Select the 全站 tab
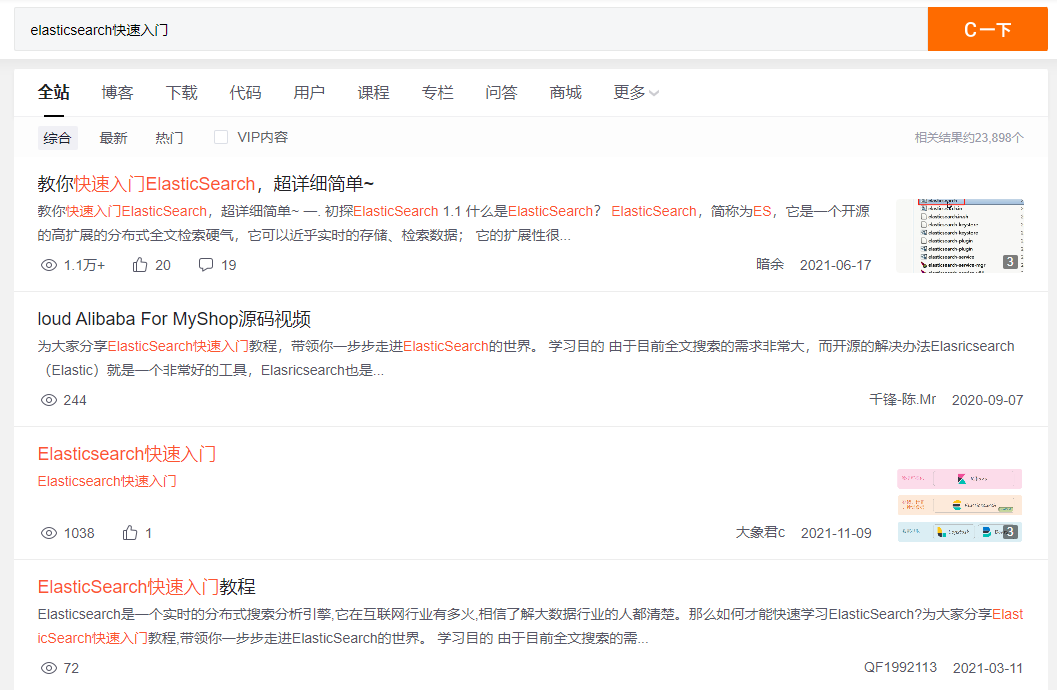The height and width of the screenshot is (690, 1057). pos(53,92)
